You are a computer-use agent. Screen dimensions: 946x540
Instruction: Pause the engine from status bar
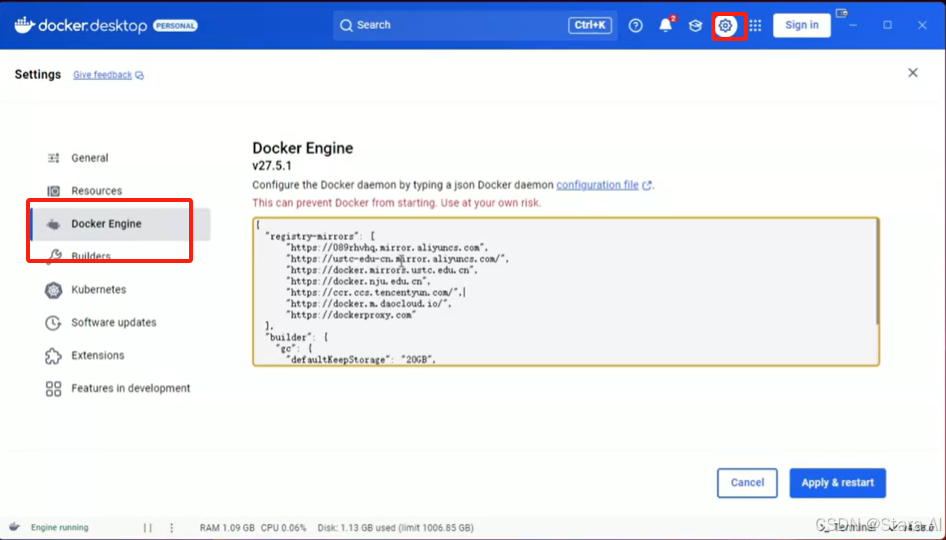click(x=147, y=527)
